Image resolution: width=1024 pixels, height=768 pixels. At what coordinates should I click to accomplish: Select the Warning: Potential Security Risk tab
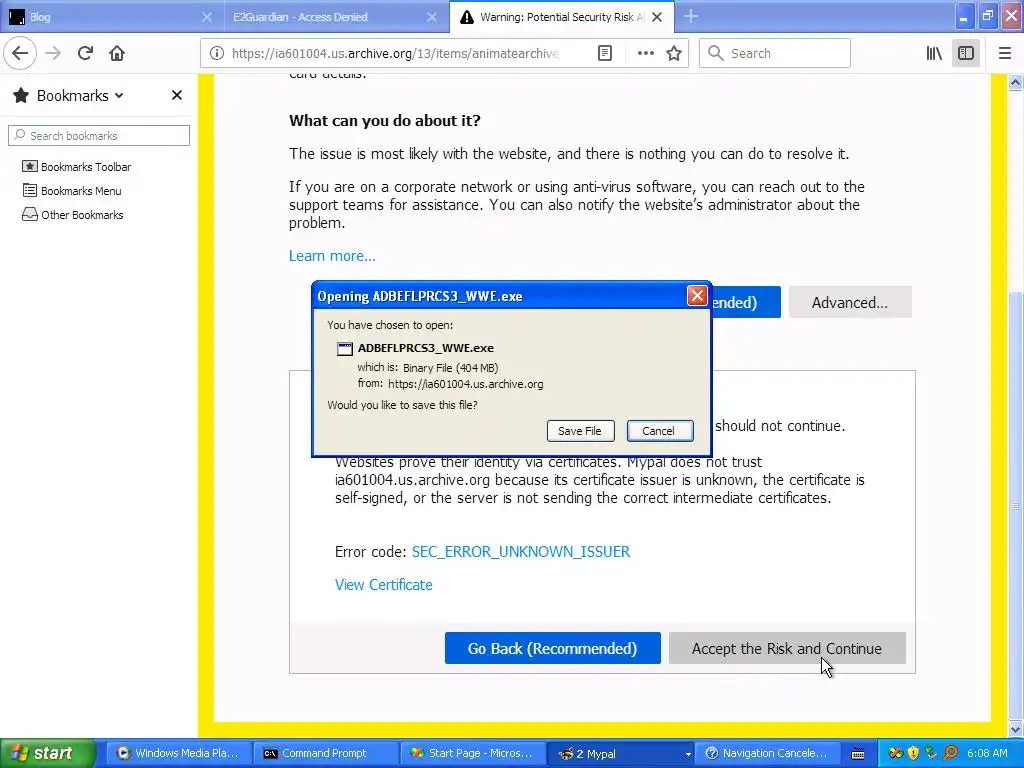coord(562,17)
